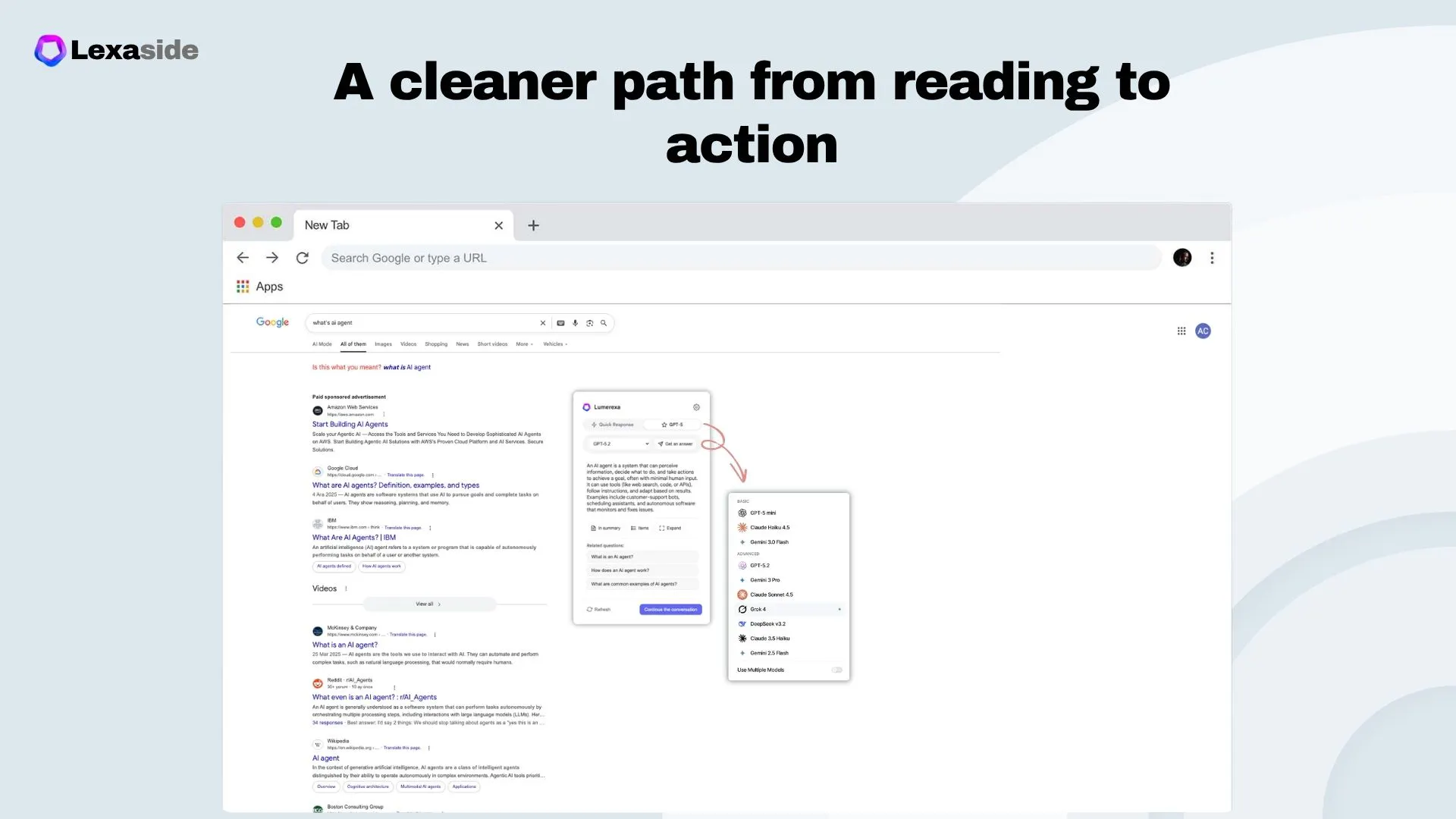
Task: Open the Google Cloud result three-dot options
Action: (x=433, y=475)
